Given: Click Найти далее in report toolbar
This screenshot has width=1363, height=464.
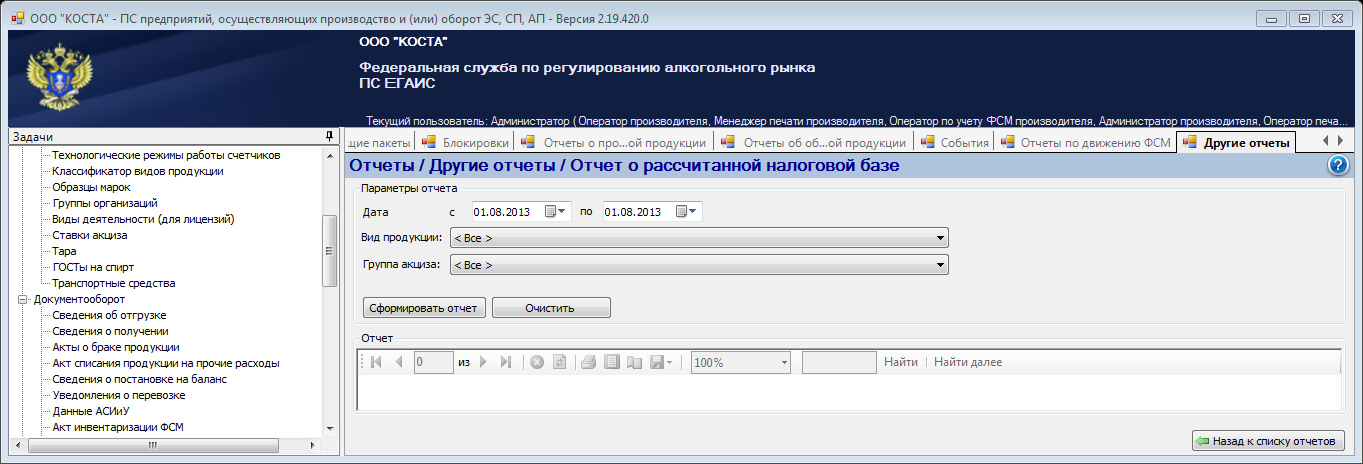Looking at the screenshot, I should coord(968,362).
